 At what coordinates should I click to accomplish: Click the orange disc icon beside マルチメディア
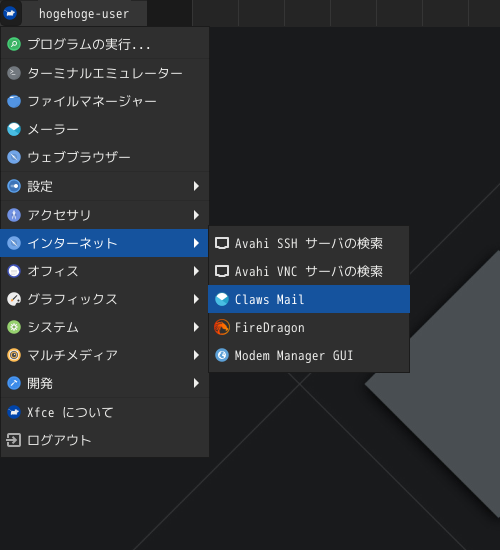[14, 355]
